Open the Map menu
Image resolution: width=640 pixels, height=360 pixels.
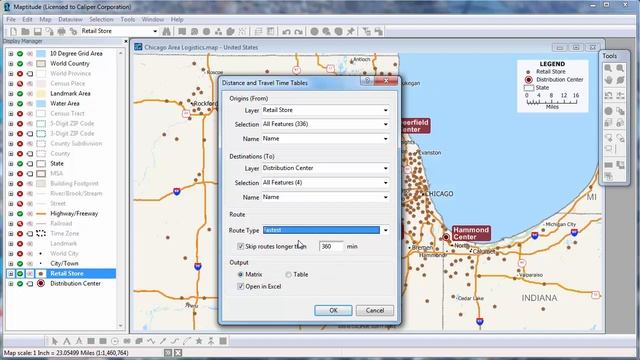pos(45,20)
